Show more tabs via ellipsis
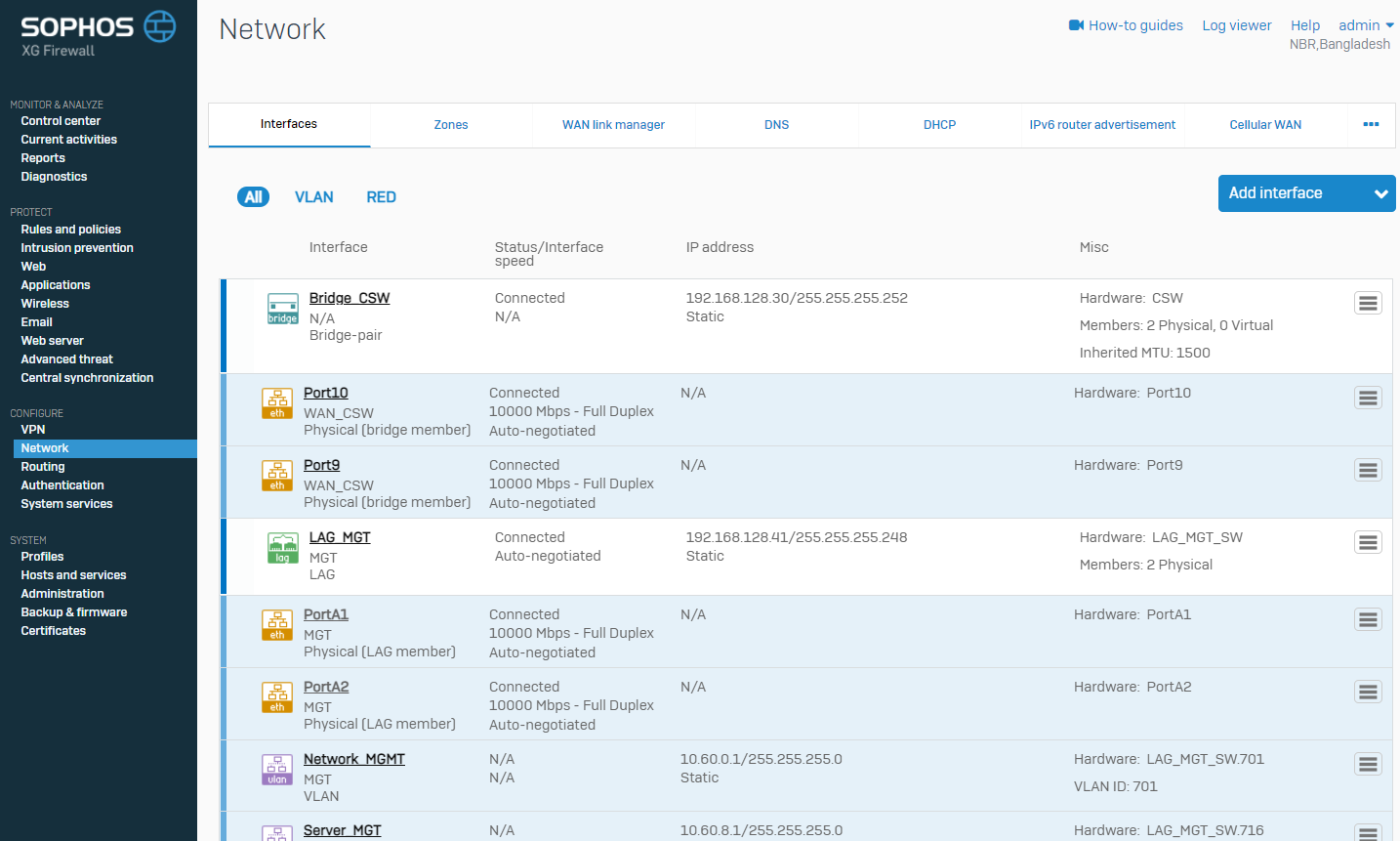The width and height of the screenshot is (1400, 841). tap(1371, 125)
